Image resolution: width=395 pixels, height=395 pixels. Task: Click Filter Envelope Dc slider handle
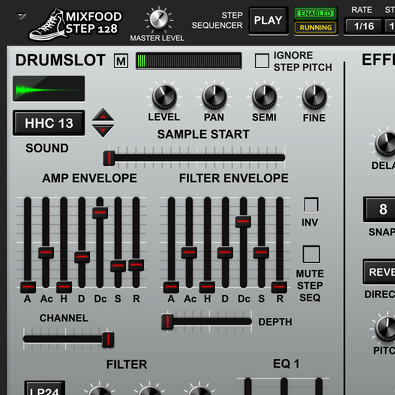pos(243,221)
